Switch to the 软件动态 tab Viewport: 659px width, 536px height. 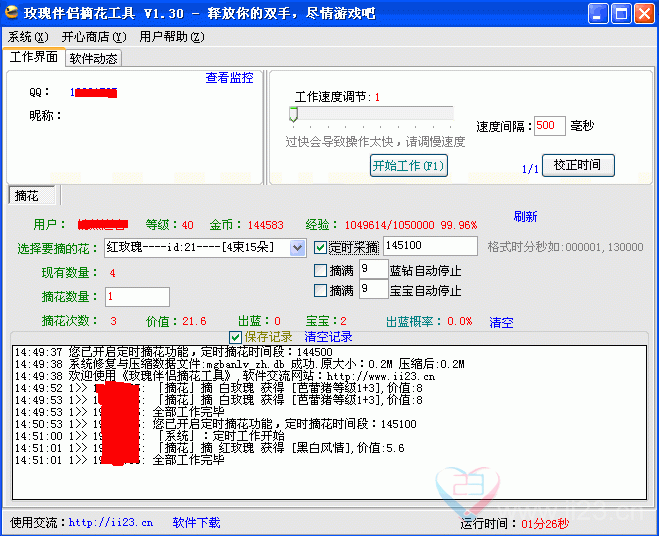pos(93,58)
